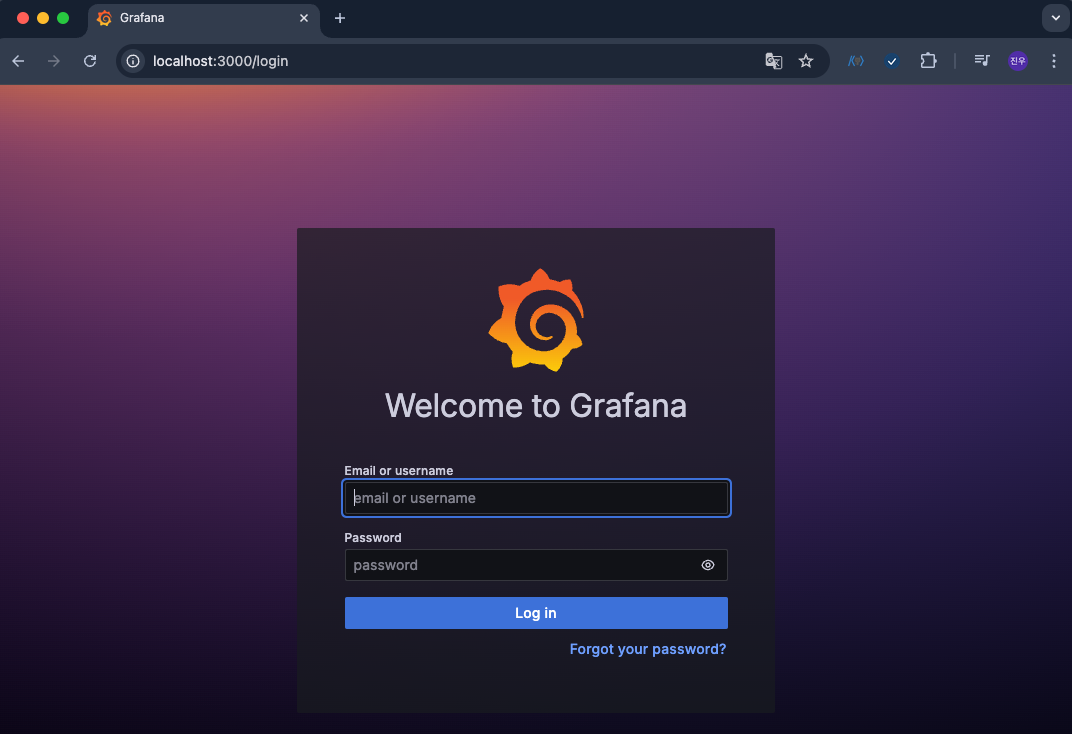Click the Welcome to Grafana heading
Viewport: 1072px width, 734px height.
pyautogui.click(x=536, y=405)
